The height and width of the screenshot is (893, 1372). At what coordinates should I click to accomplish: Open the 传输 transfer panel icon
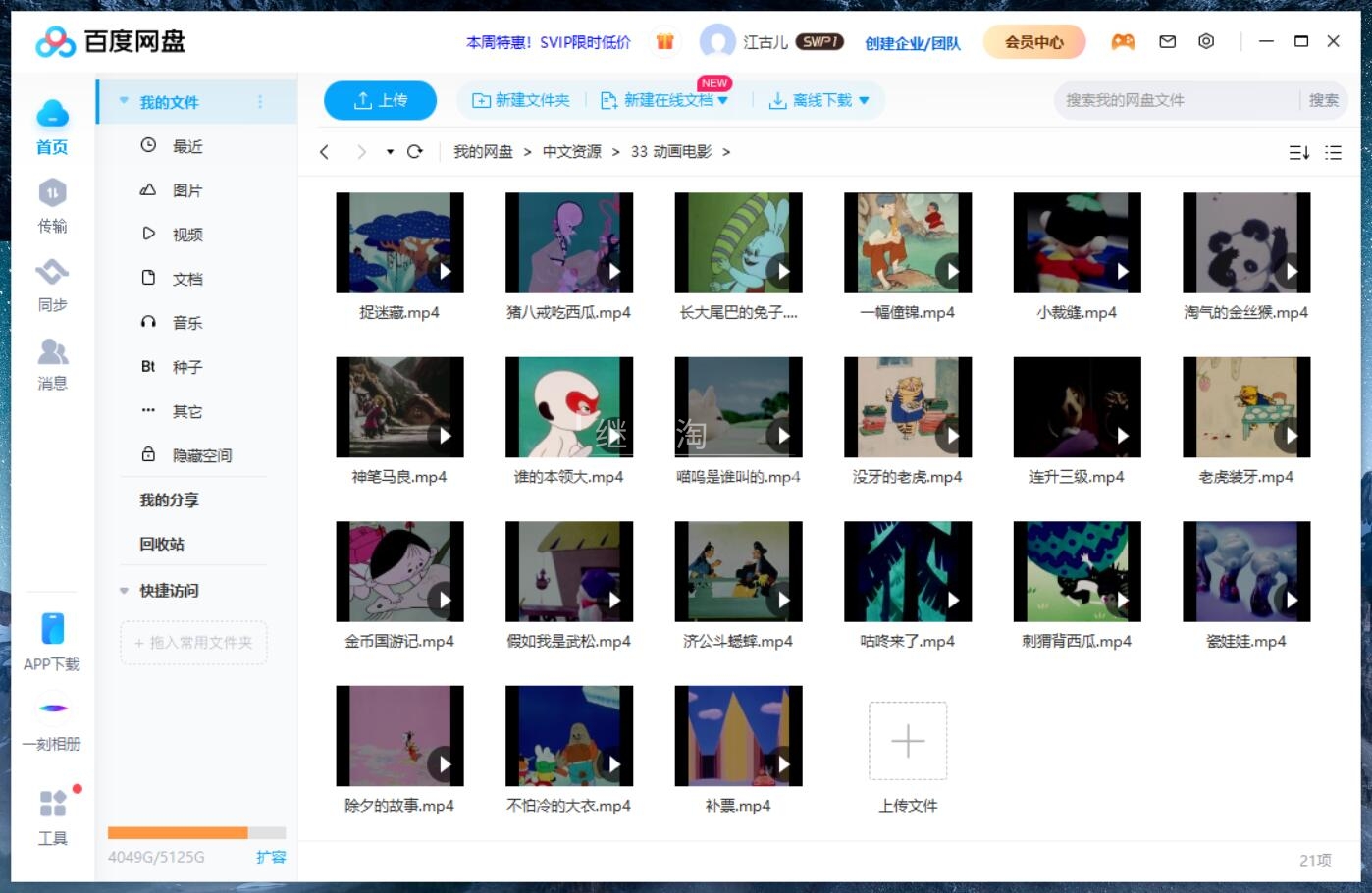(x=52, y=193)
